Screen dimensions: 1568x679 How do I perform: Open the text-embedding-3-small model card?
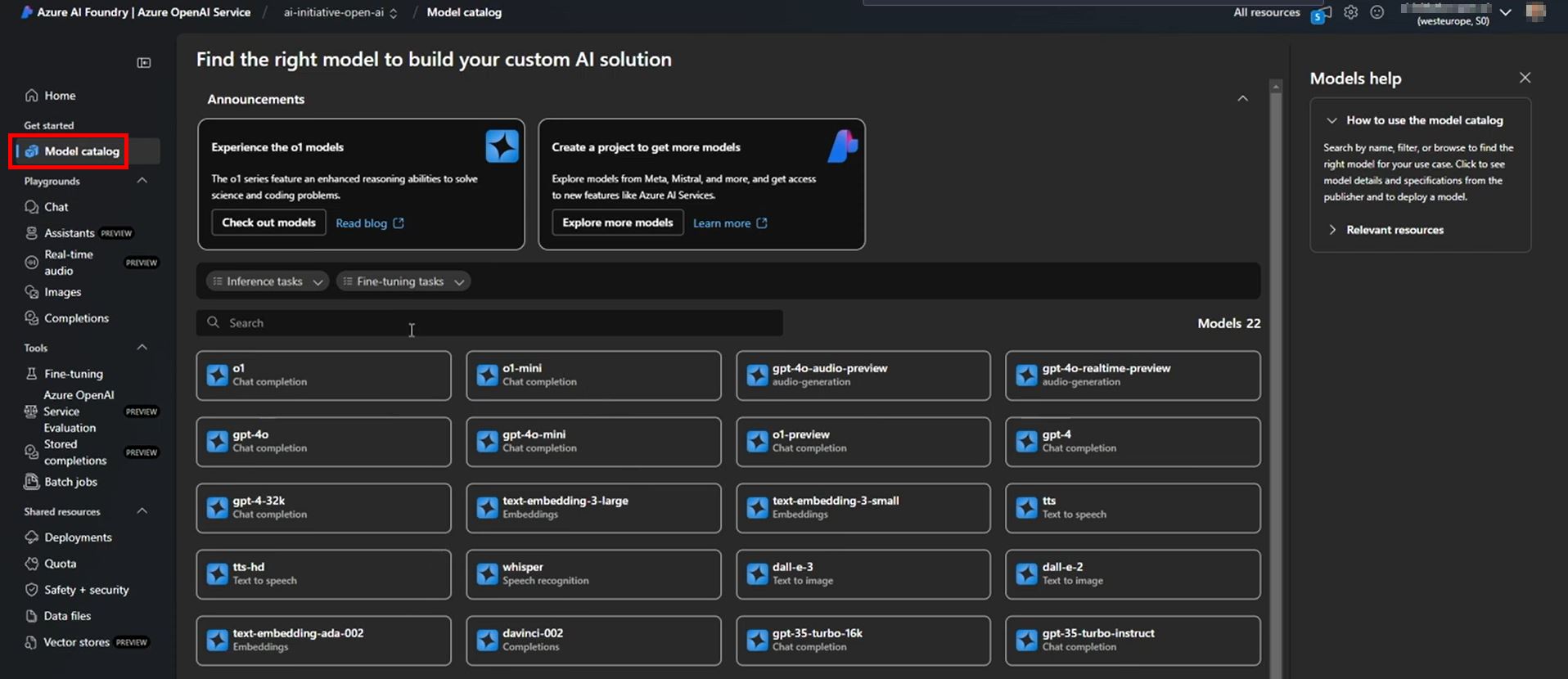(863, 508)
